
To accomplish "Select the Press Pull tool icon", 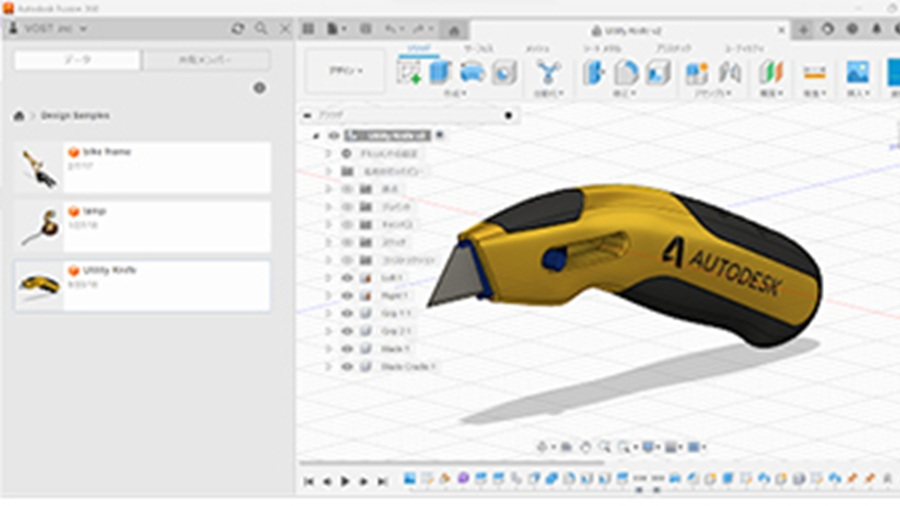I will pyautogui.click(x=593, y=73).
